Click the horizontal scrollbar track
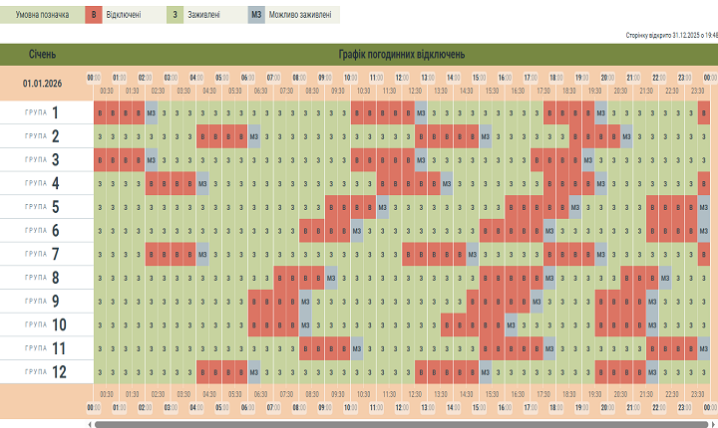 400,423
